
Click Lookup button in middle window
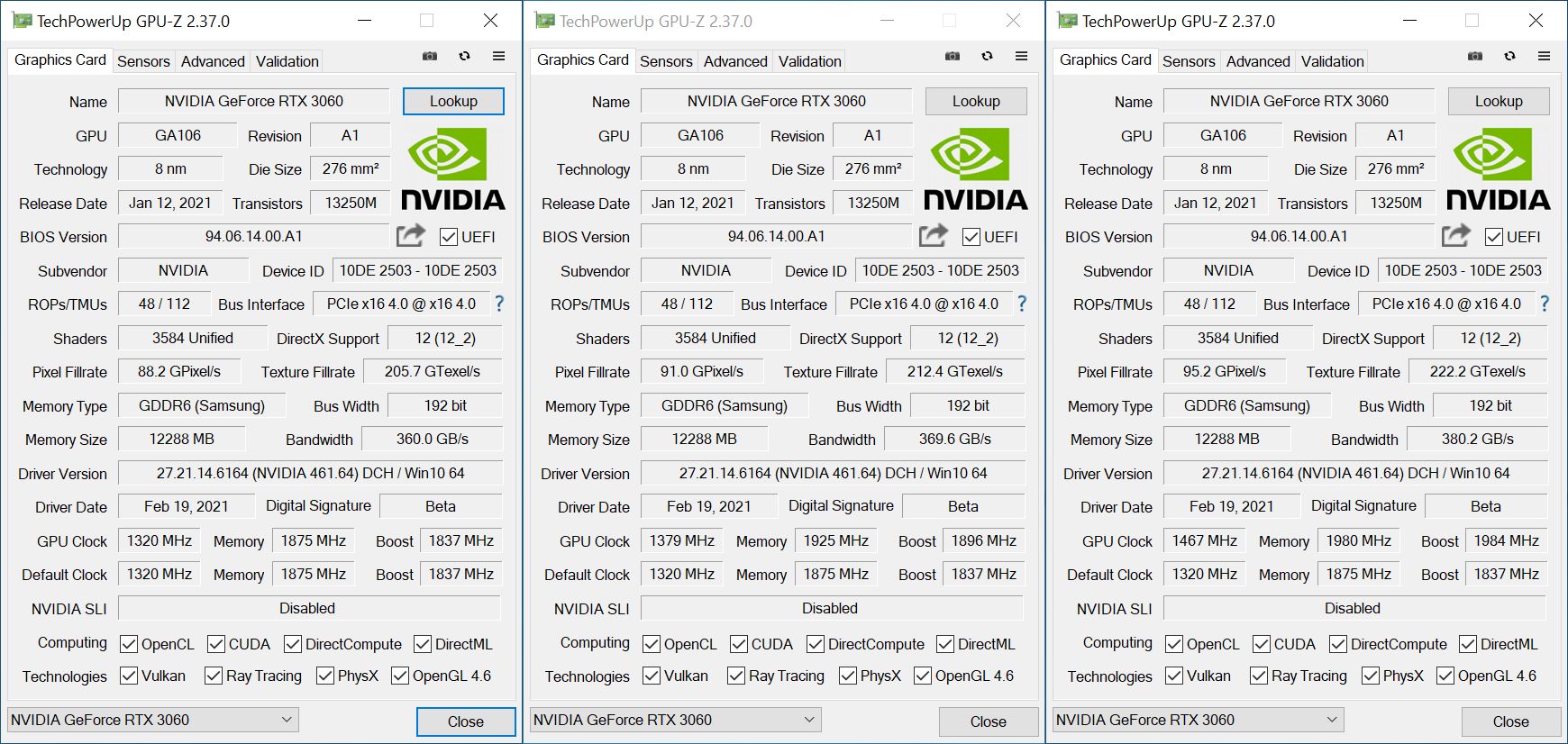pos(976,101)
